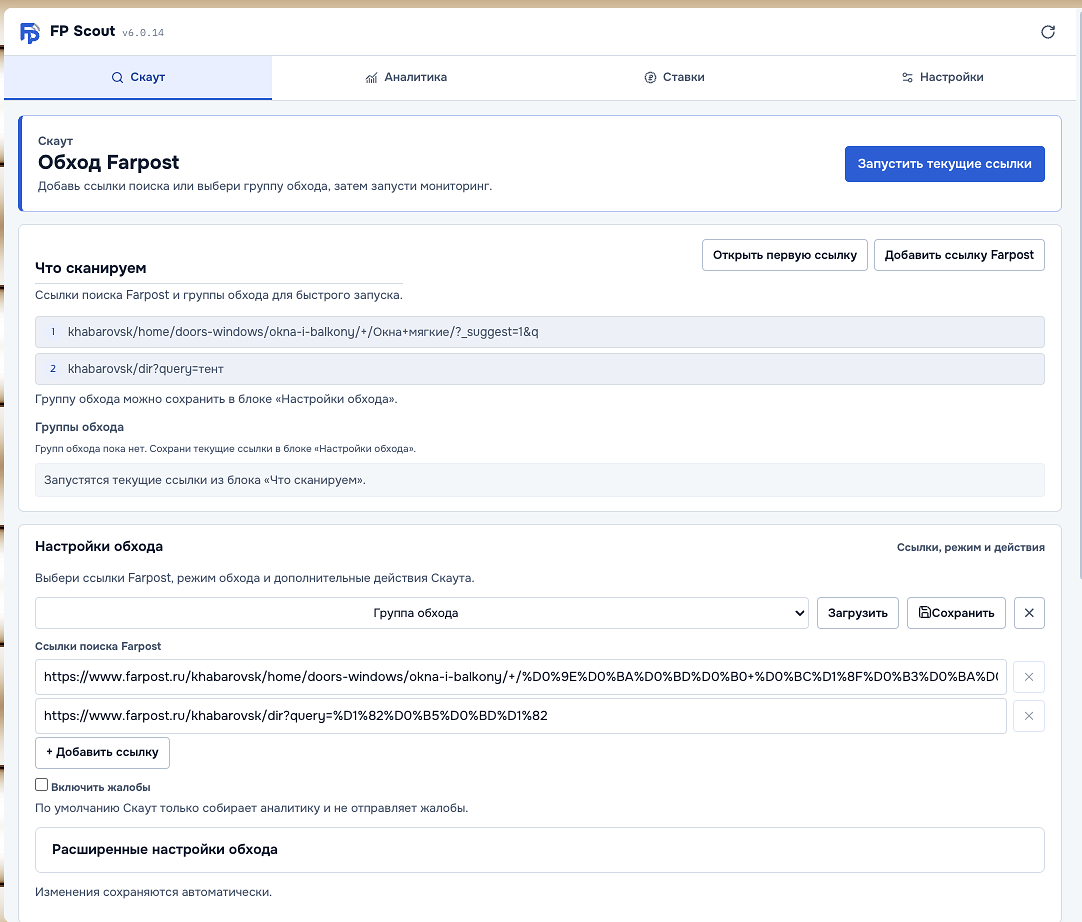Click Открыть первую ссылку button
The width and height of the screenshot is (1082, 922).
(785, 255)
